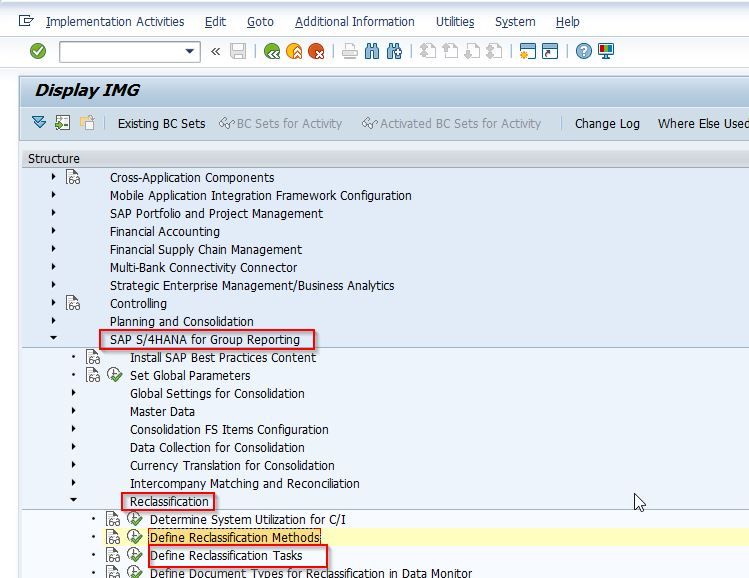The width and height of the screenshot is (749, 578).
Task: Select Intercompany Matching and Reconciliation entry
Action: (x=245, y=484)
